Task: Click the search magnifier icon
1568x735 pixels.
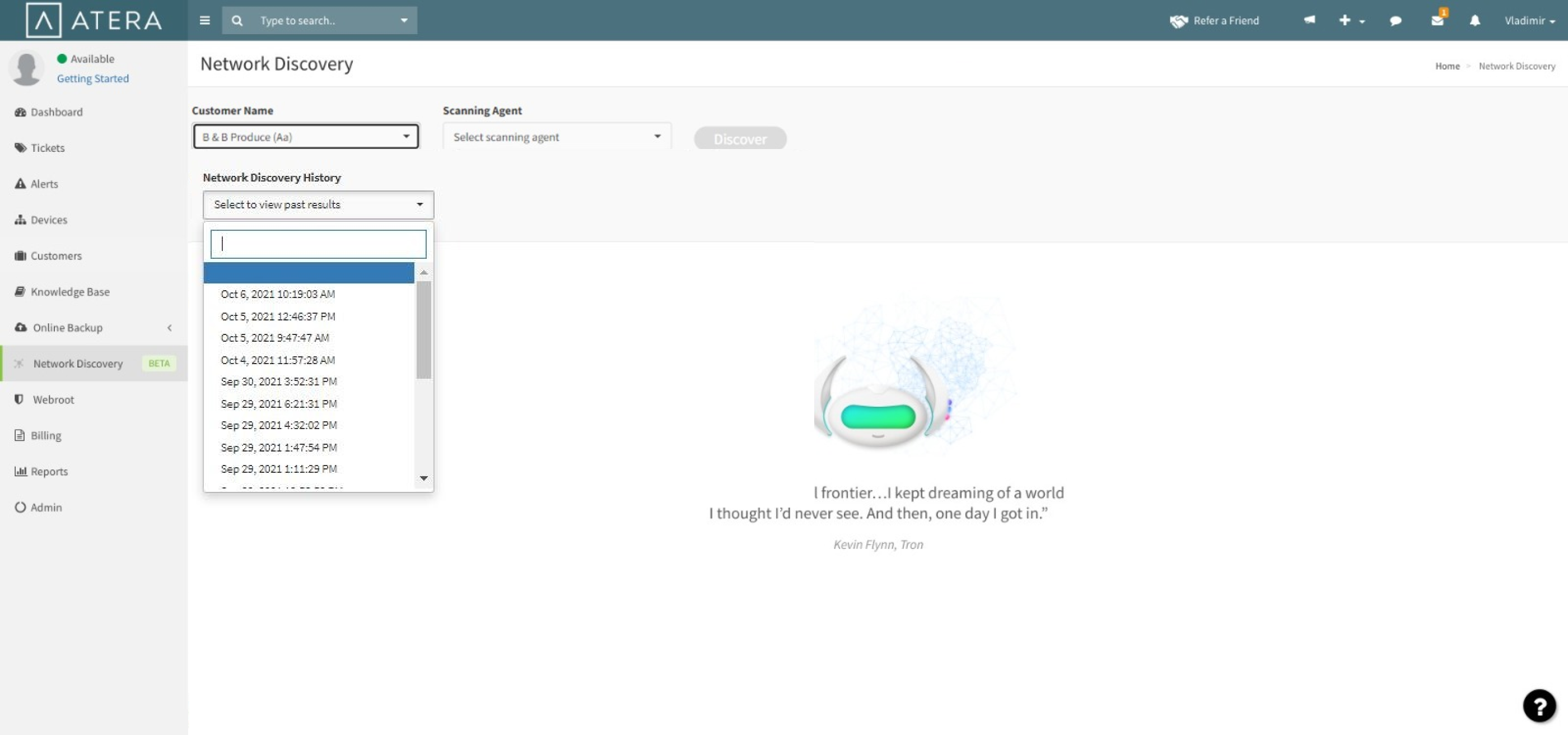Action: pos(237,20)
